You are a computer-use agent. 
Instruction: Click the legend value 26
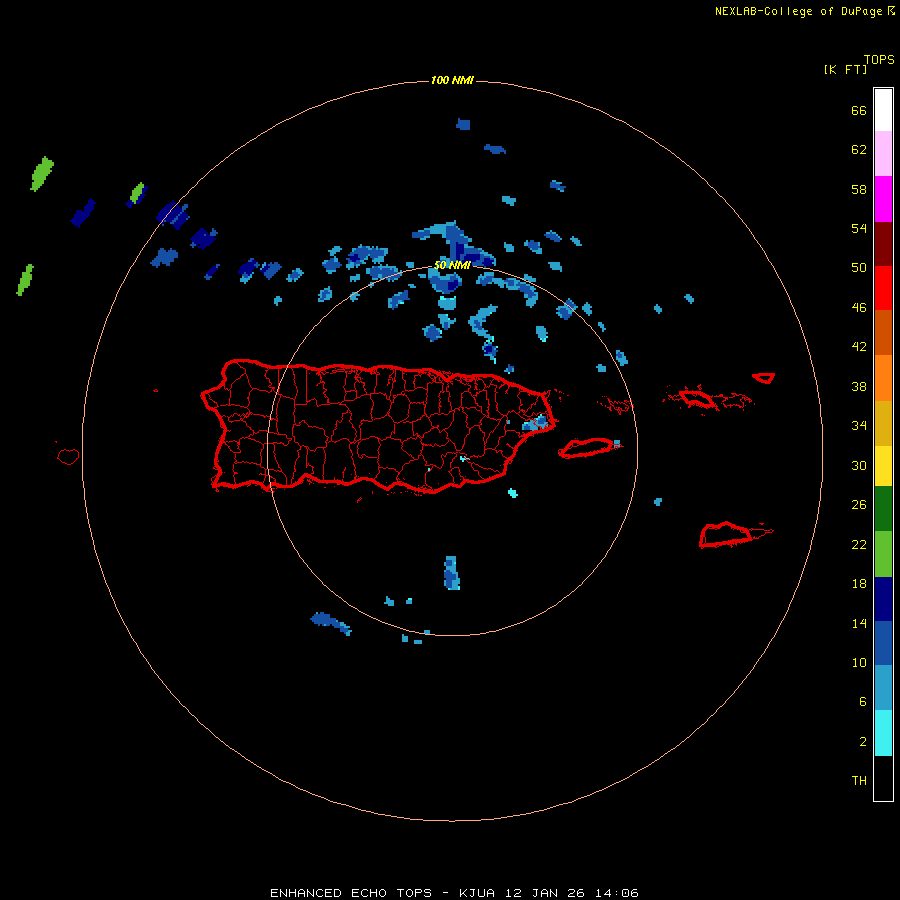click(859, 505)
